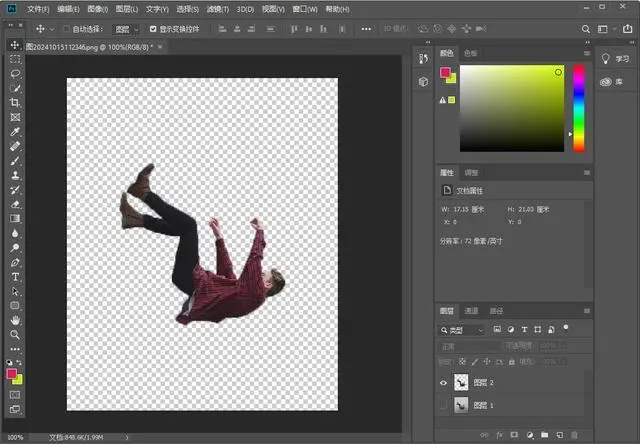The width and height of the screenshot is (640, 444).
Task: Hide layer 图层 2 with eye icon
Action: click(445, 381)
